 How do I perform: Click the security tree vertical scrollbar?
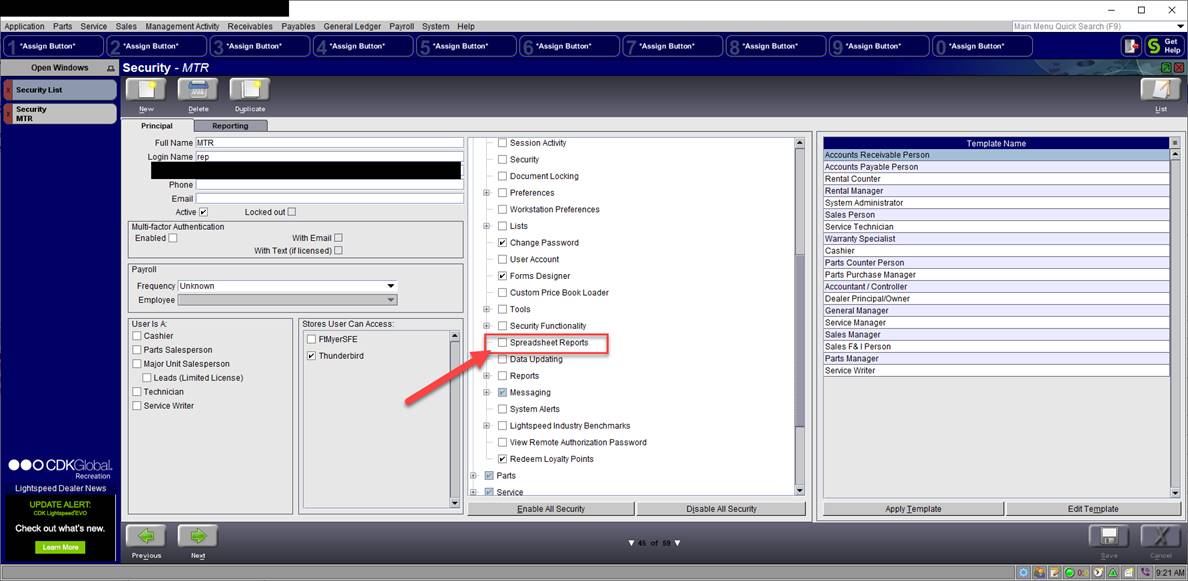point(799,318)
